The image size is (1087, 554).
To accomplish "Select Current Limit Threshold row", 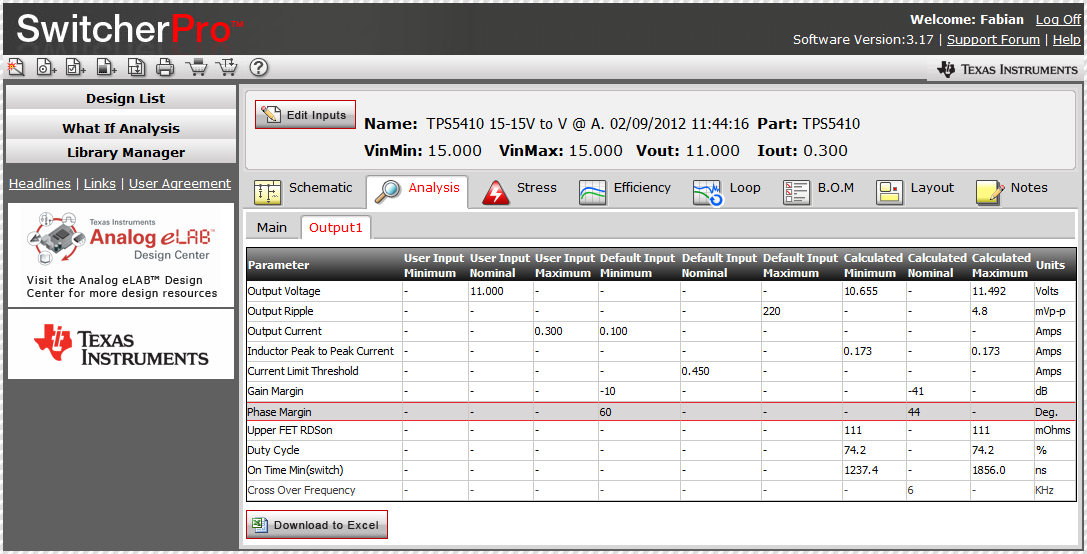I will point(661,371).
